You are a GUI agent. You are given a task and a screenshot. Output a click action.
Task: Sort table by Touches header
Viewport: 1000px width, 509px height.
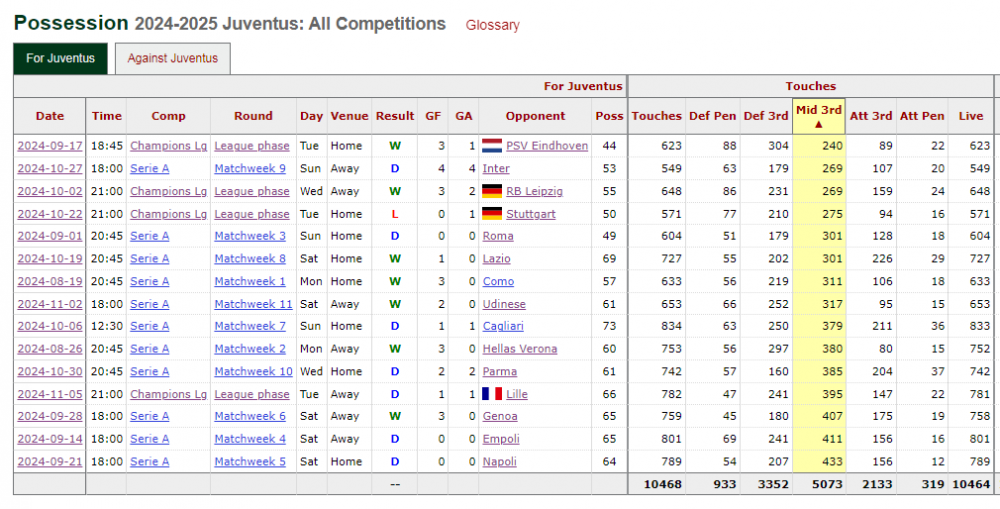tap(656, 116)
